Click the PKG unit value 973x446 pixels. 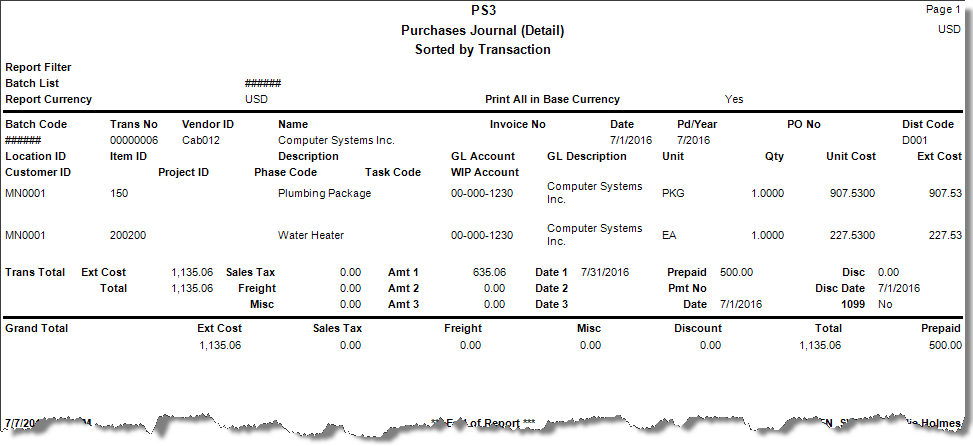pos(673,193)
